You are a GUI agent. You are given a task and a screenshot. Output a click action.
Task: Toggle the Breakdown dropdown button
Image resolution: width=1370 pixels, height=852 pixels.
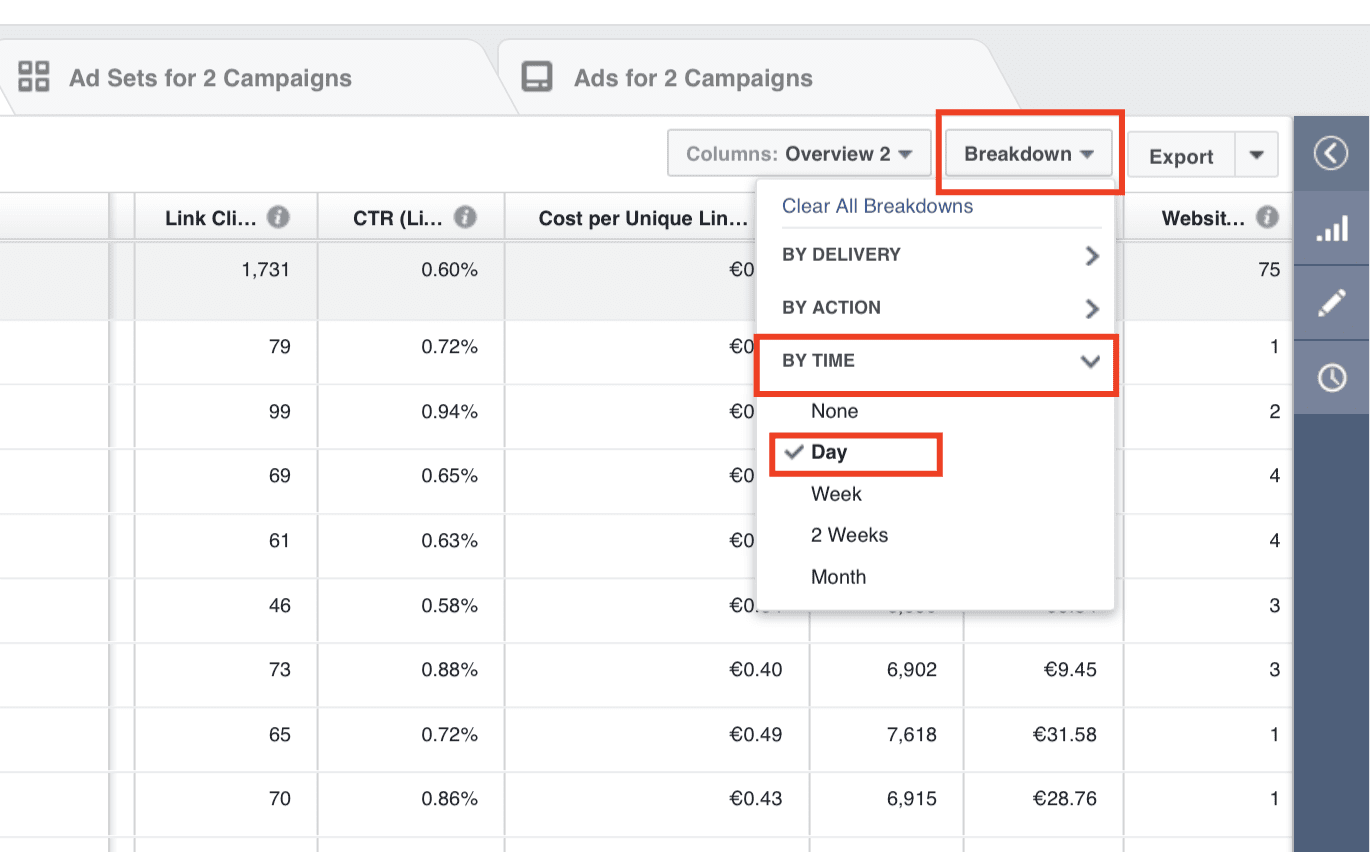[1028, 154]
